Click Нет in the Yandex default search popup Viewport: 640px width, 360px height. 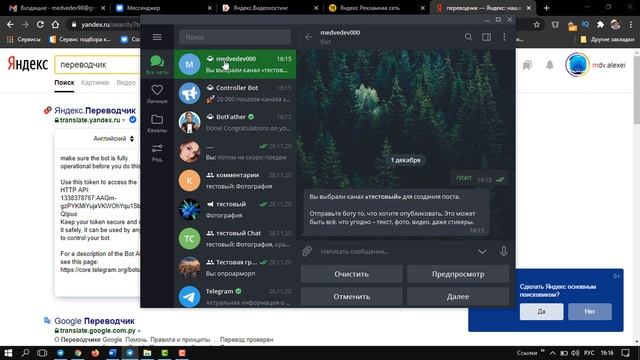590,311
